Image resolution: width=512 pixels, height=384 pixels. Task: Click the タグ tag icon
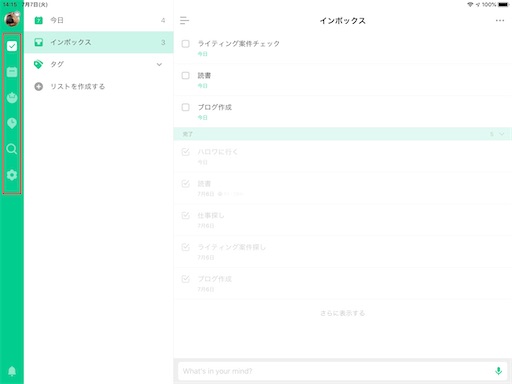(x=39, y=64)
